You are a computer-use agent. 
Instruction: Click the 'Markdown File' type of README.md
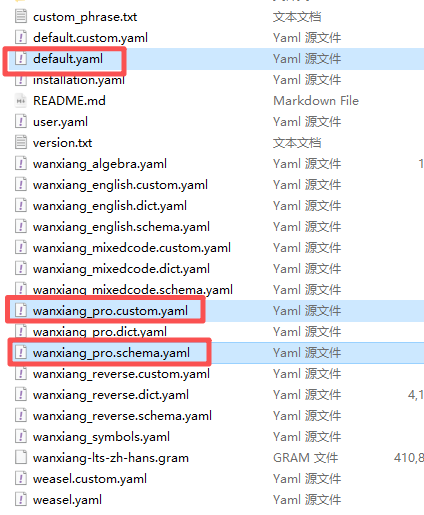[x=316, y=101]
